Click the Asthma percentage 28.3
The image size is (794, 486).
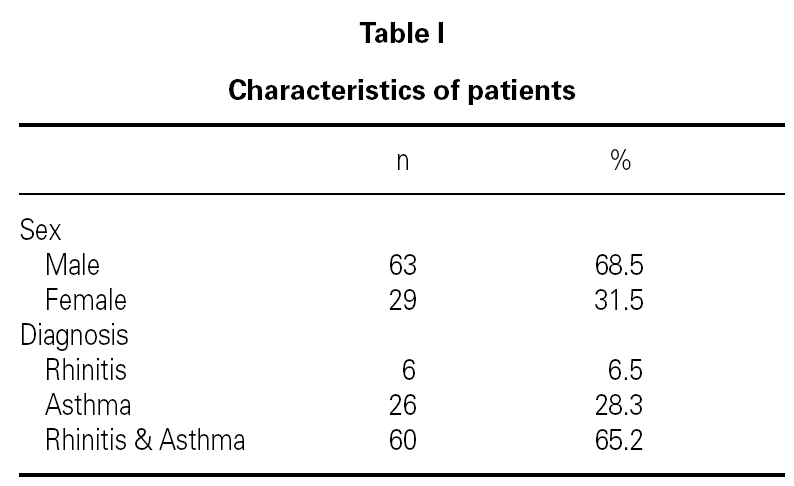coord(618,405)
